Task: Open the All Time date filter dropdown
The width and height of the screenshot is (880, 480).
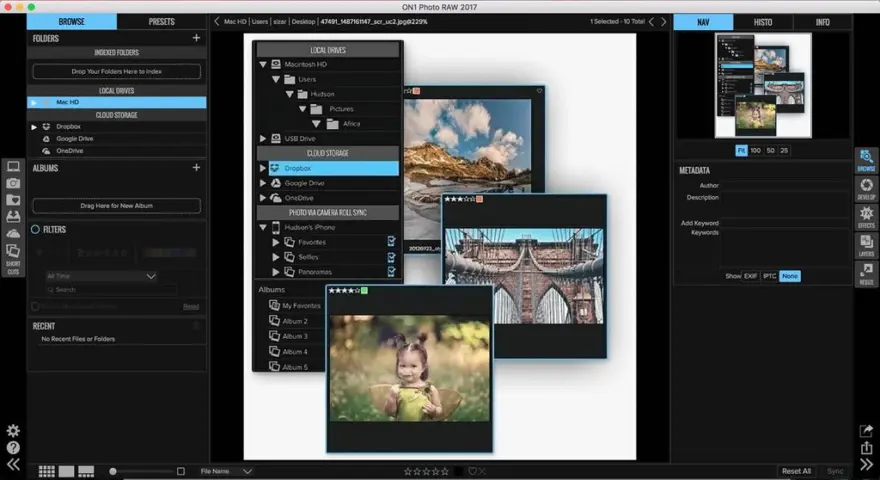Action: 101,276
